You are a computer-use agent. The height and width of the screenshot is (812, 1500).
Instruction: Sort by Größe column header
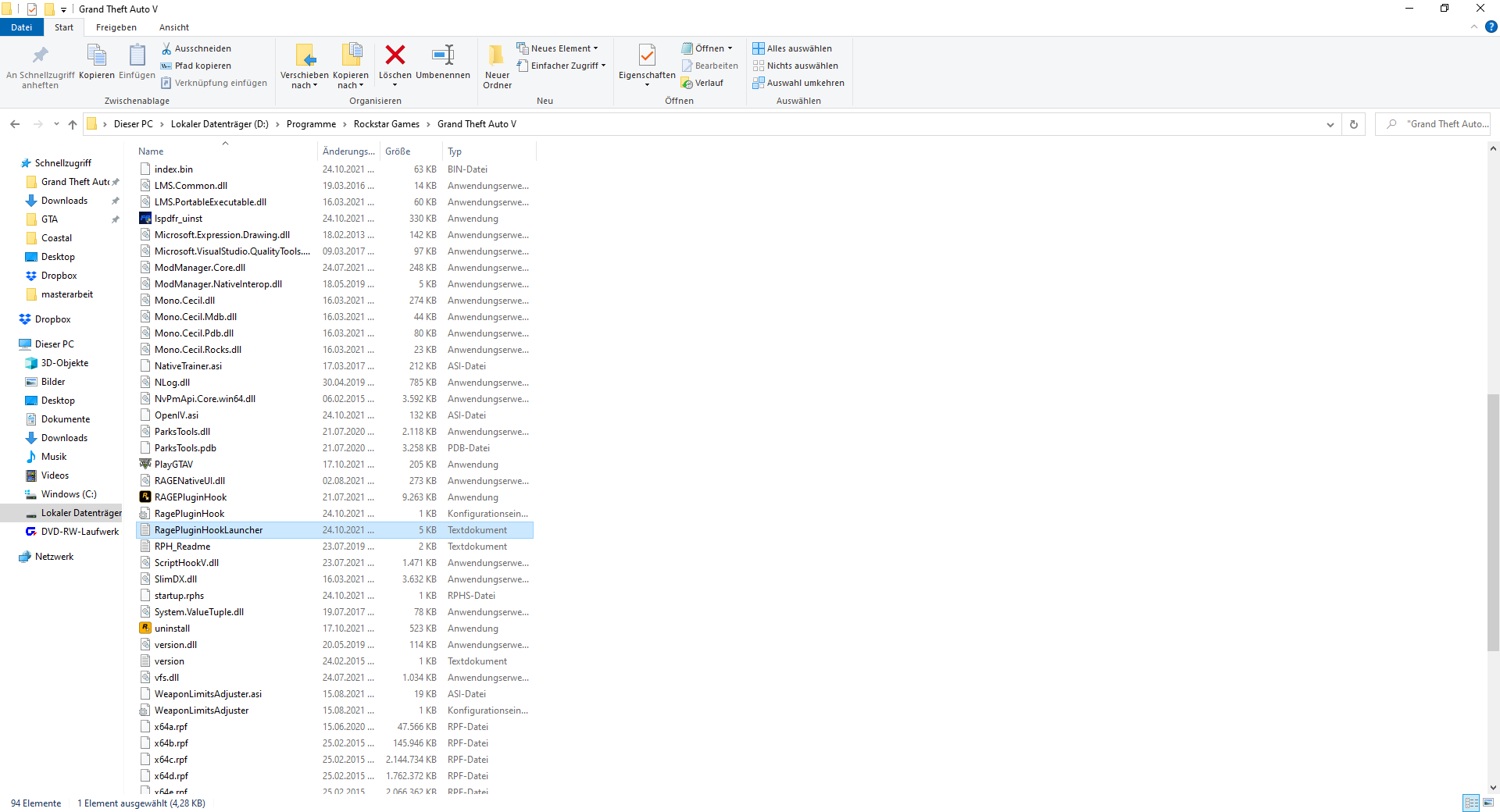411,151
